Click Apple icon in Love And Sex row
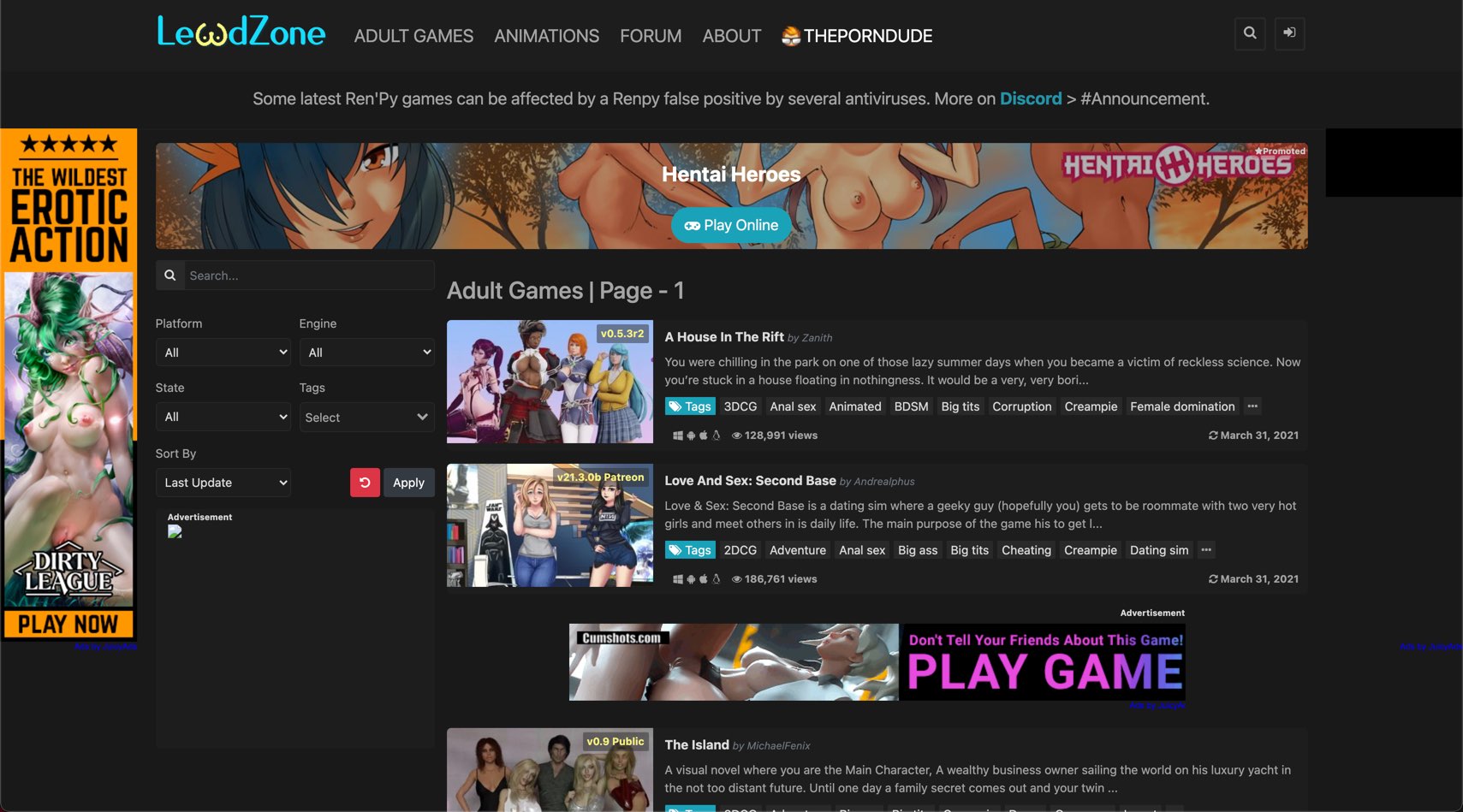 [704, 579]
